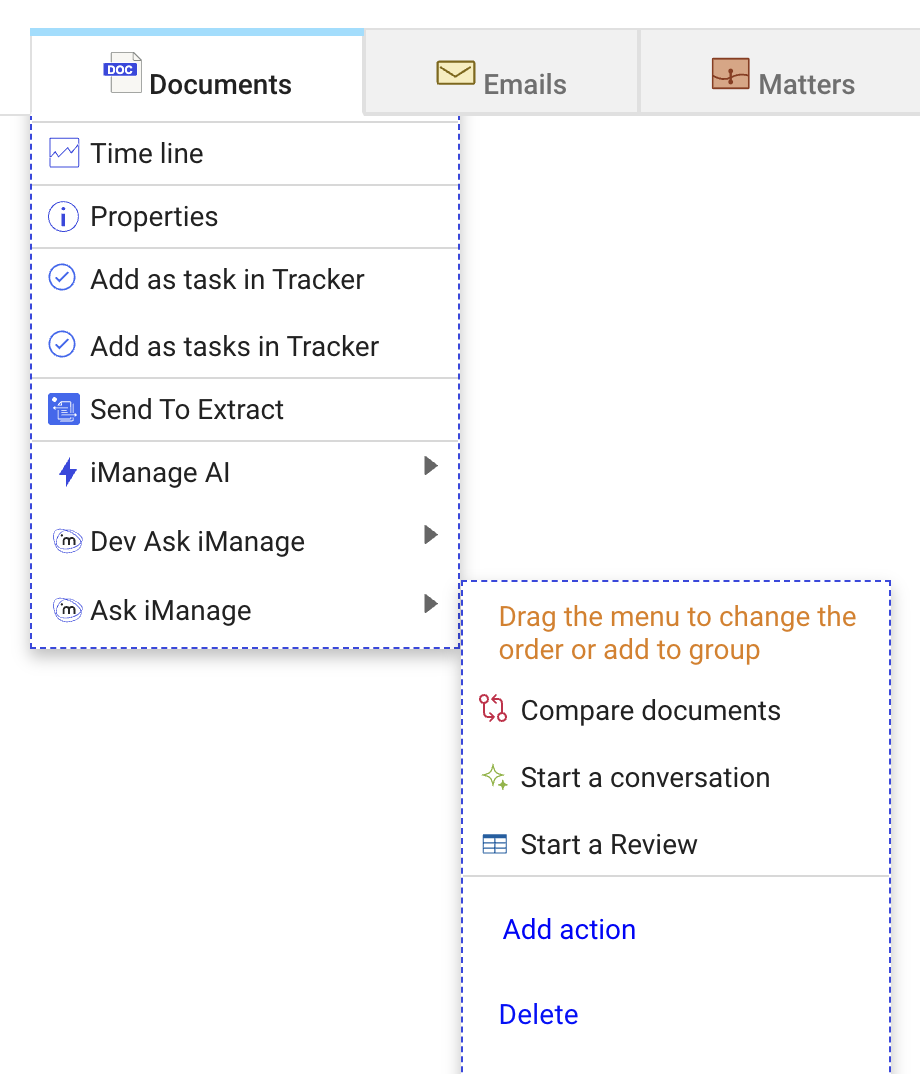
Task: Click the Send To Extract icon
Action: pos(62,409)
